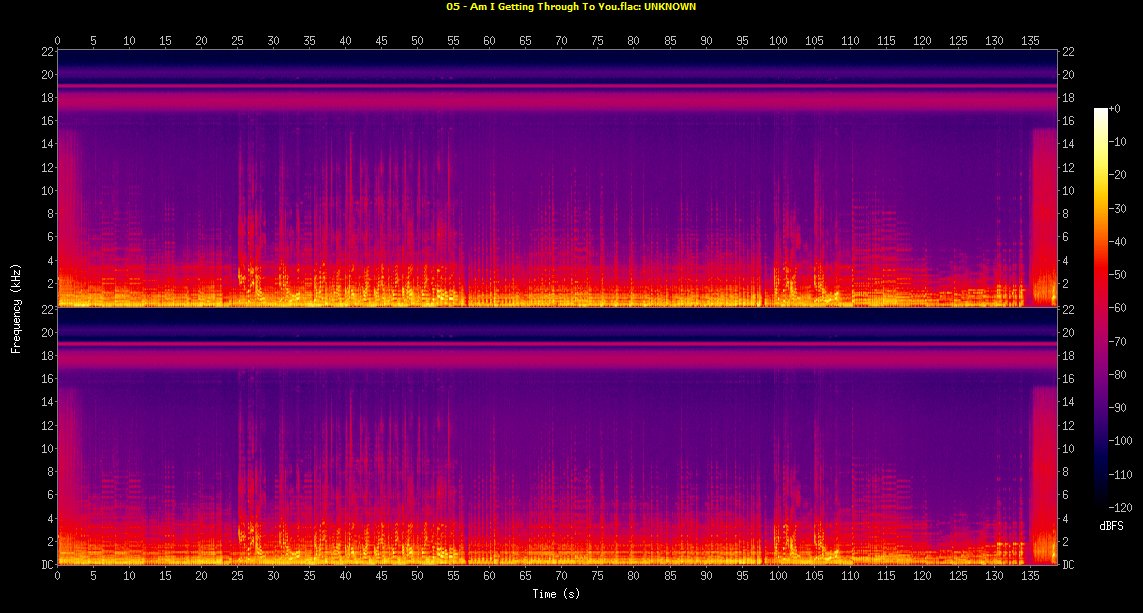Screen dimensions: 1143x613
Task: Click the "135" tick on the top time axis
Action: (1030, 41)
